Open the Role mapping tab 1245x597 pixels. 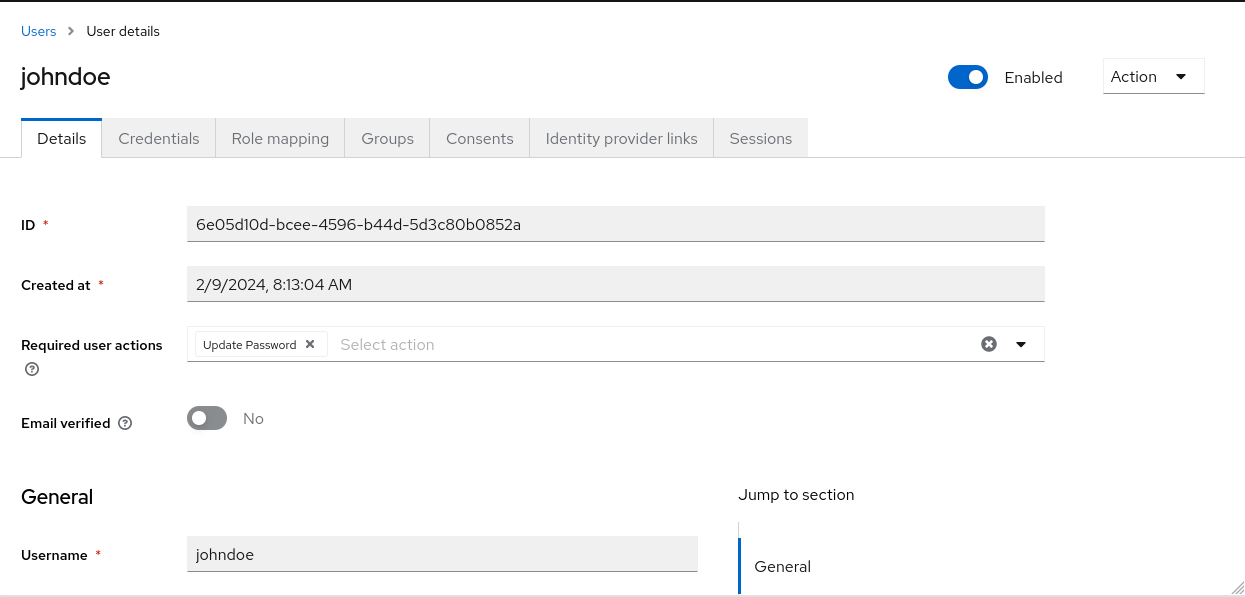coord(280,139)
